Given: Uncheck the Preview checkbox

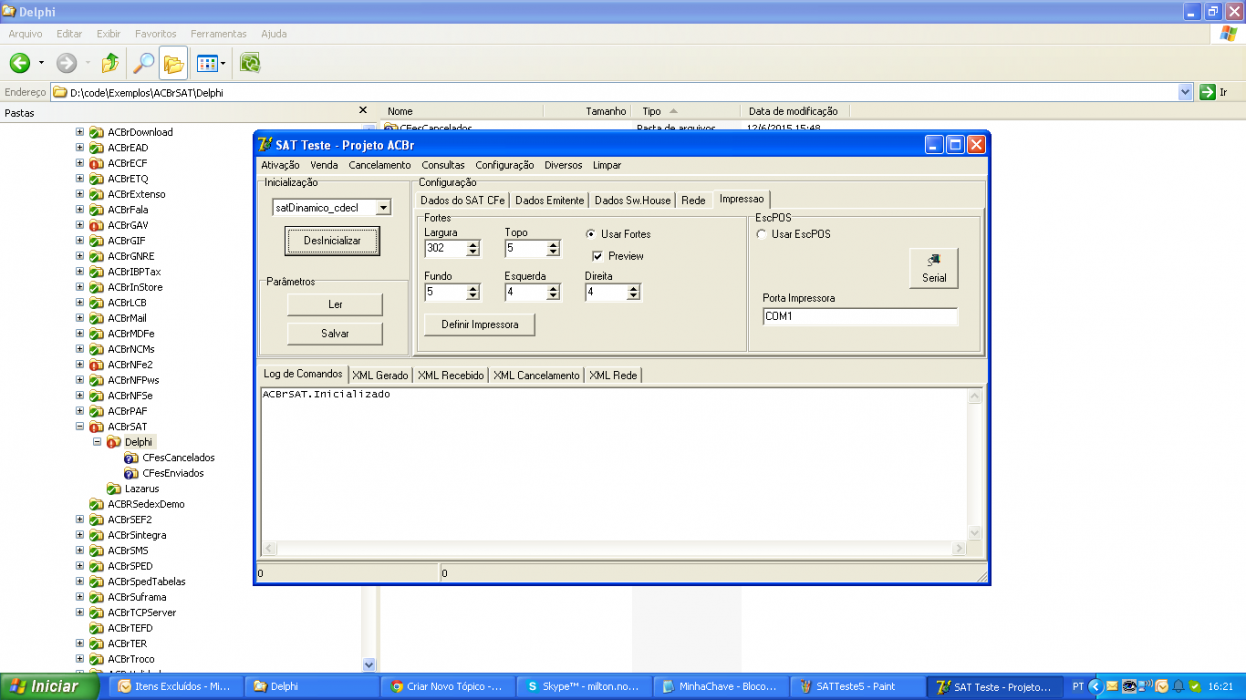Looking at the screenshot, I should (x=598, y=256).
